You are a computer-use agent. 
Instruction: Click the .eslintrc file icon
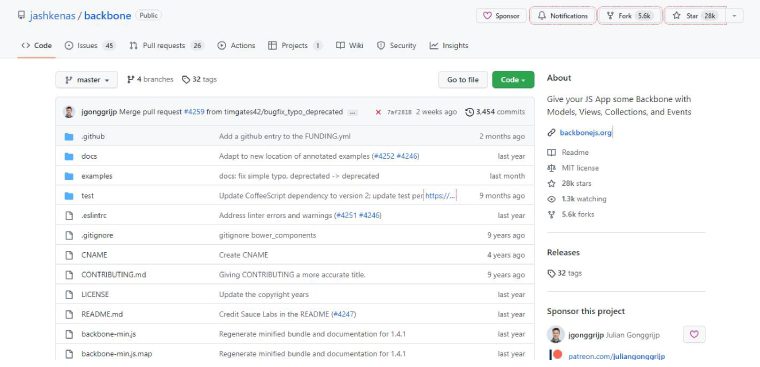point(69,215)
